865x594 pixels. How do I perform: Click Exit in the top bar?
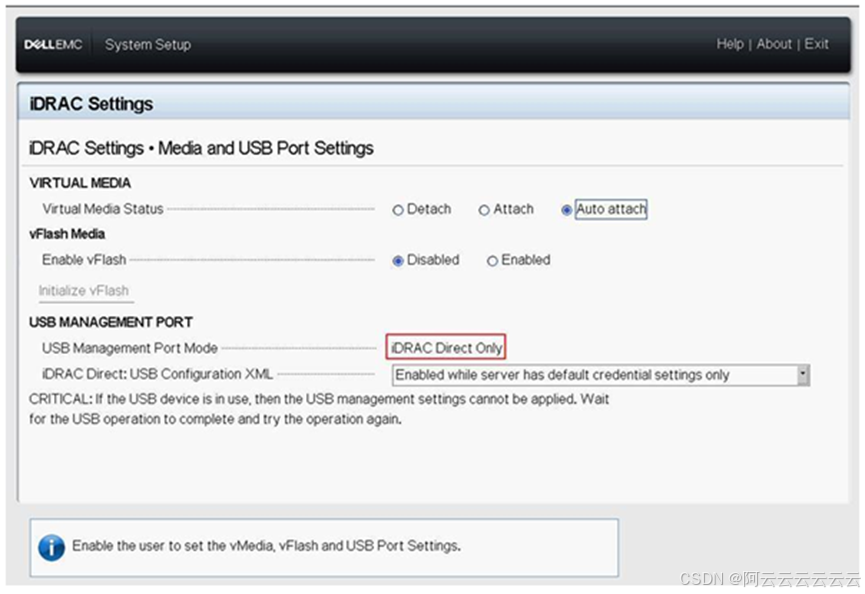click(x=816, y=44)
